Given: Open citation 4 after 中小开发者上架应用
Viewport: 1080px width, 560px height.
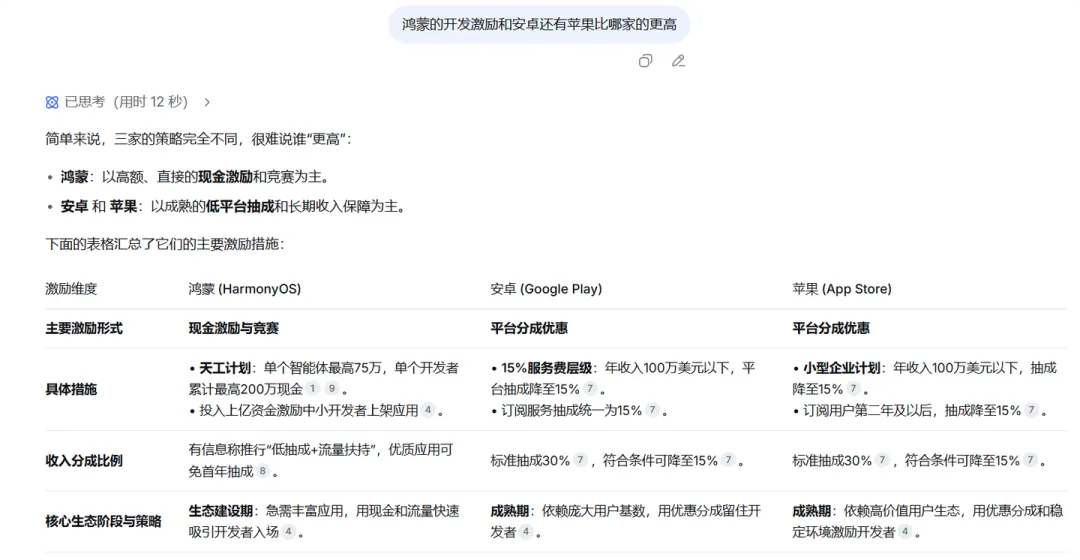Looking at the screenshot, I should tap(428, 410).
